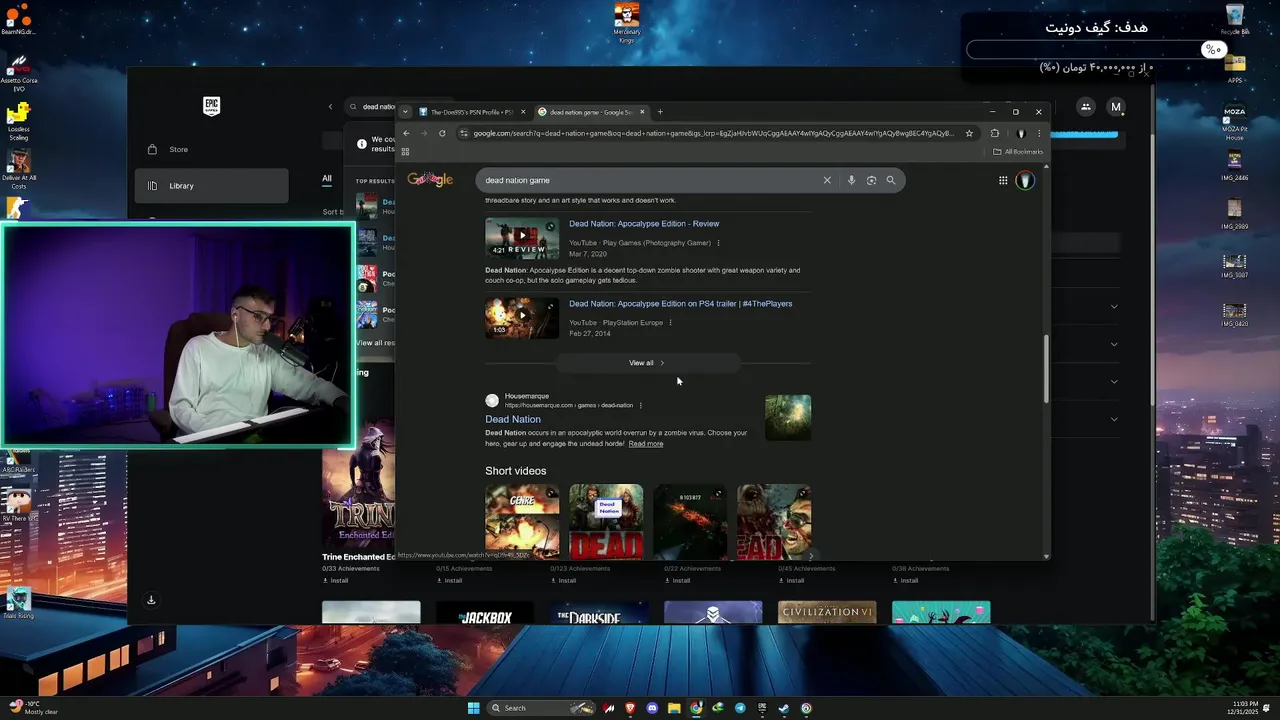
Task: Bookmark this page with the star icon
Action: tap(969, 133)
